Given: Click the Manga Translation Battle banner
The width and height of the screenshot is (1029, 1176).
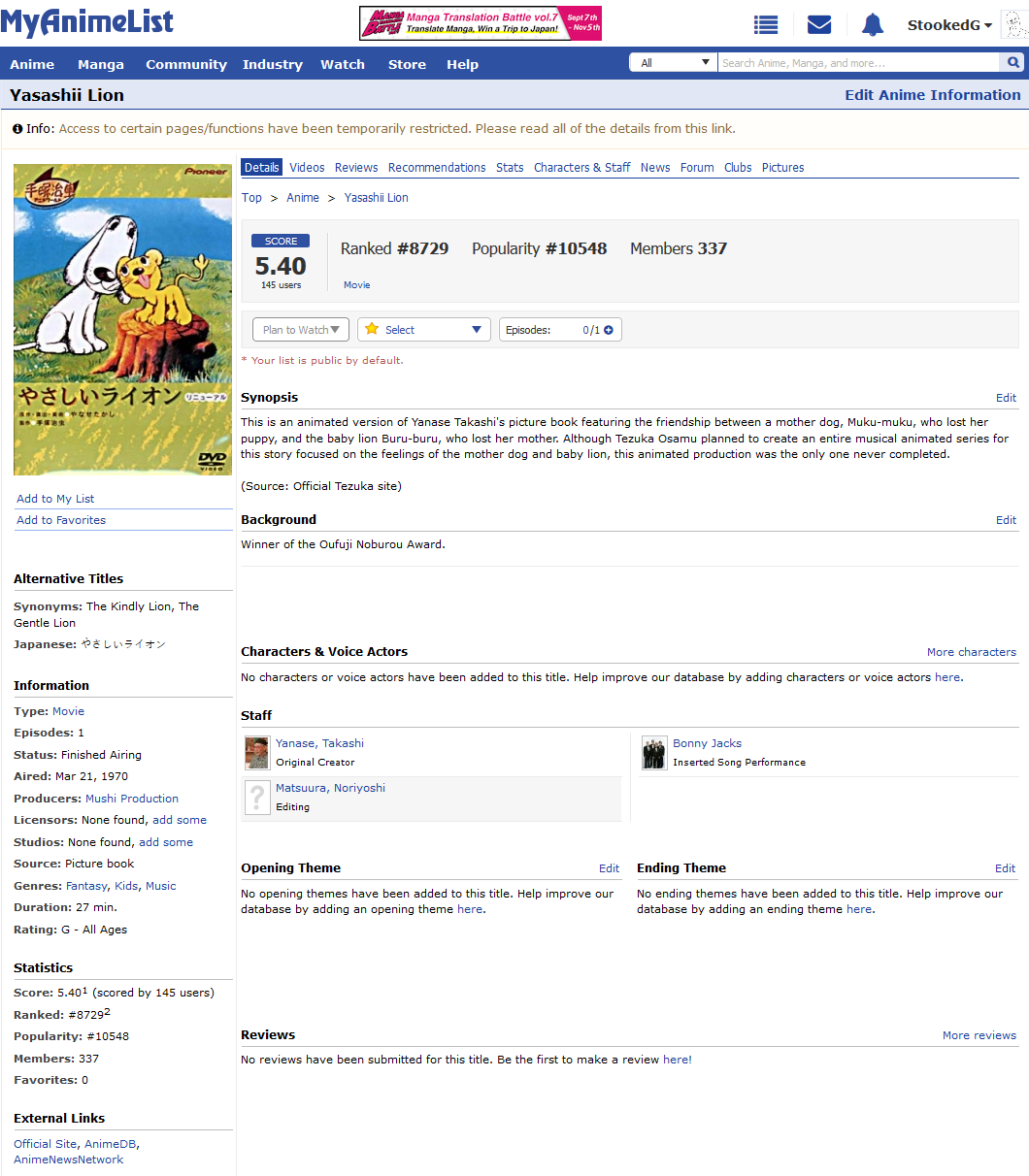Looking at the screenshot, I should 481,23.
